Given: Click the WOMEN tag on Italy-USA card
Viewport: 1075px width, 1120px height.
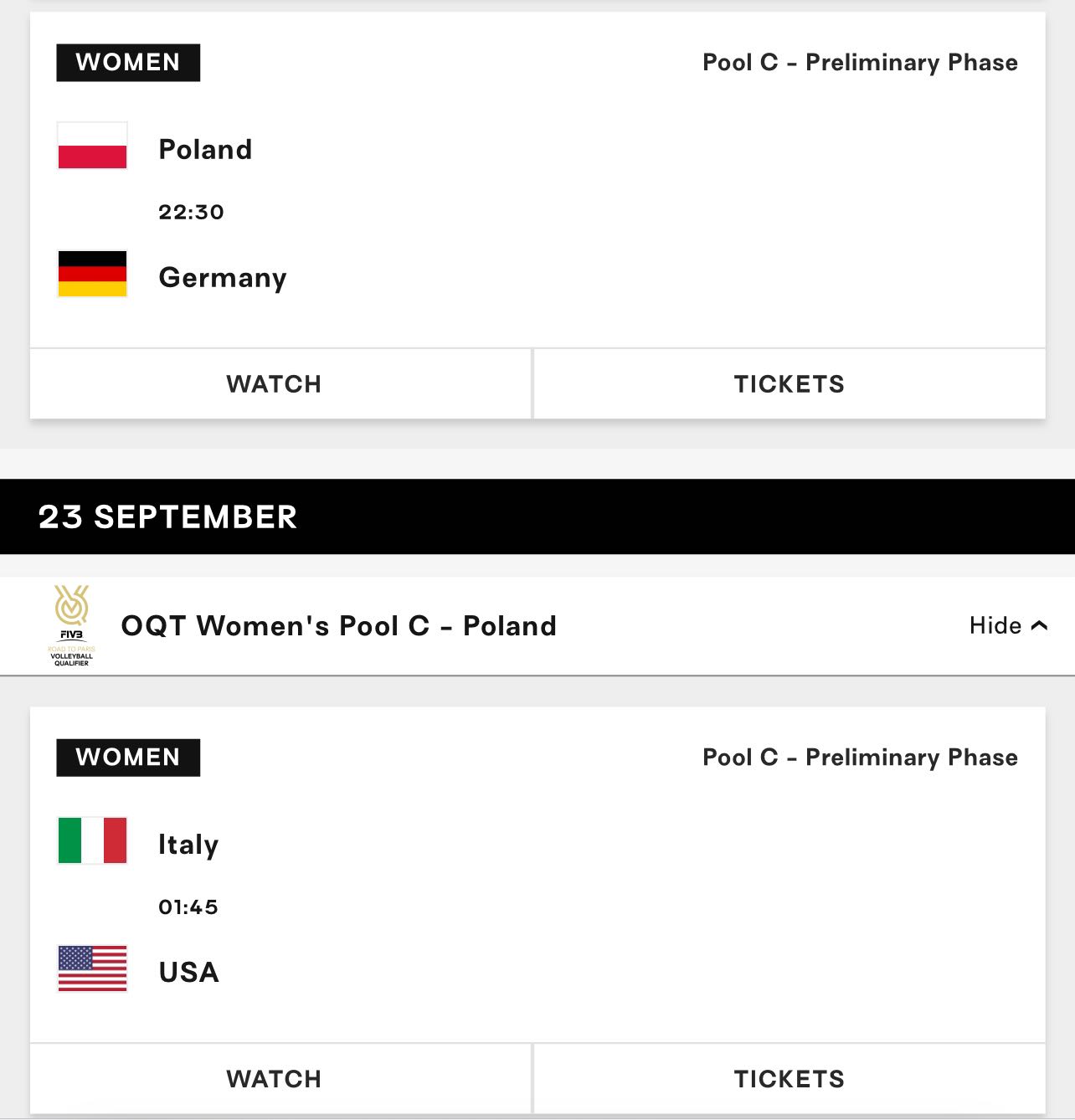Looking at the screenshot, I should point(128,758).
